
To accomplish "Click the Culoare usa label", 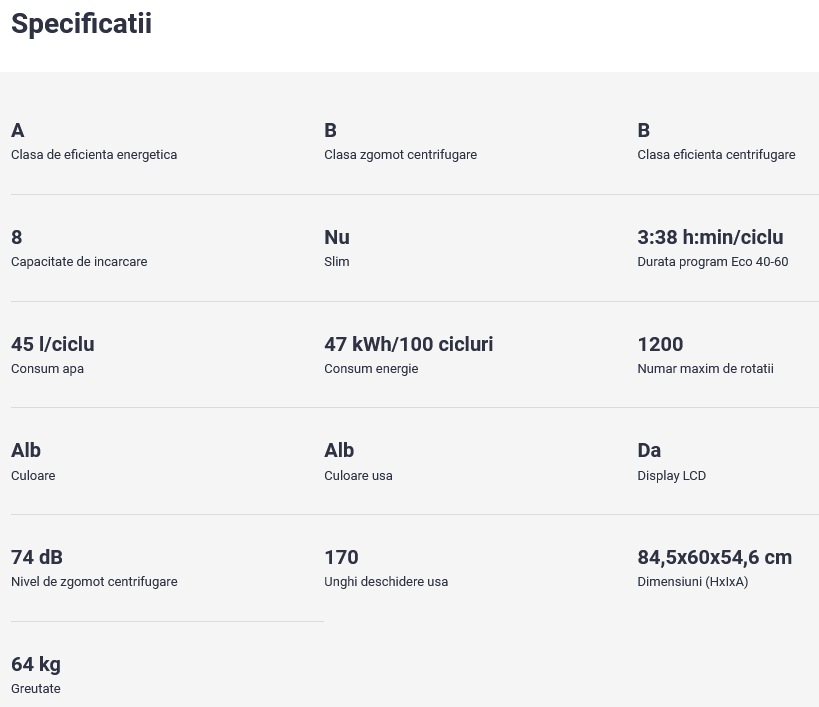I will [x=358, y=476].
